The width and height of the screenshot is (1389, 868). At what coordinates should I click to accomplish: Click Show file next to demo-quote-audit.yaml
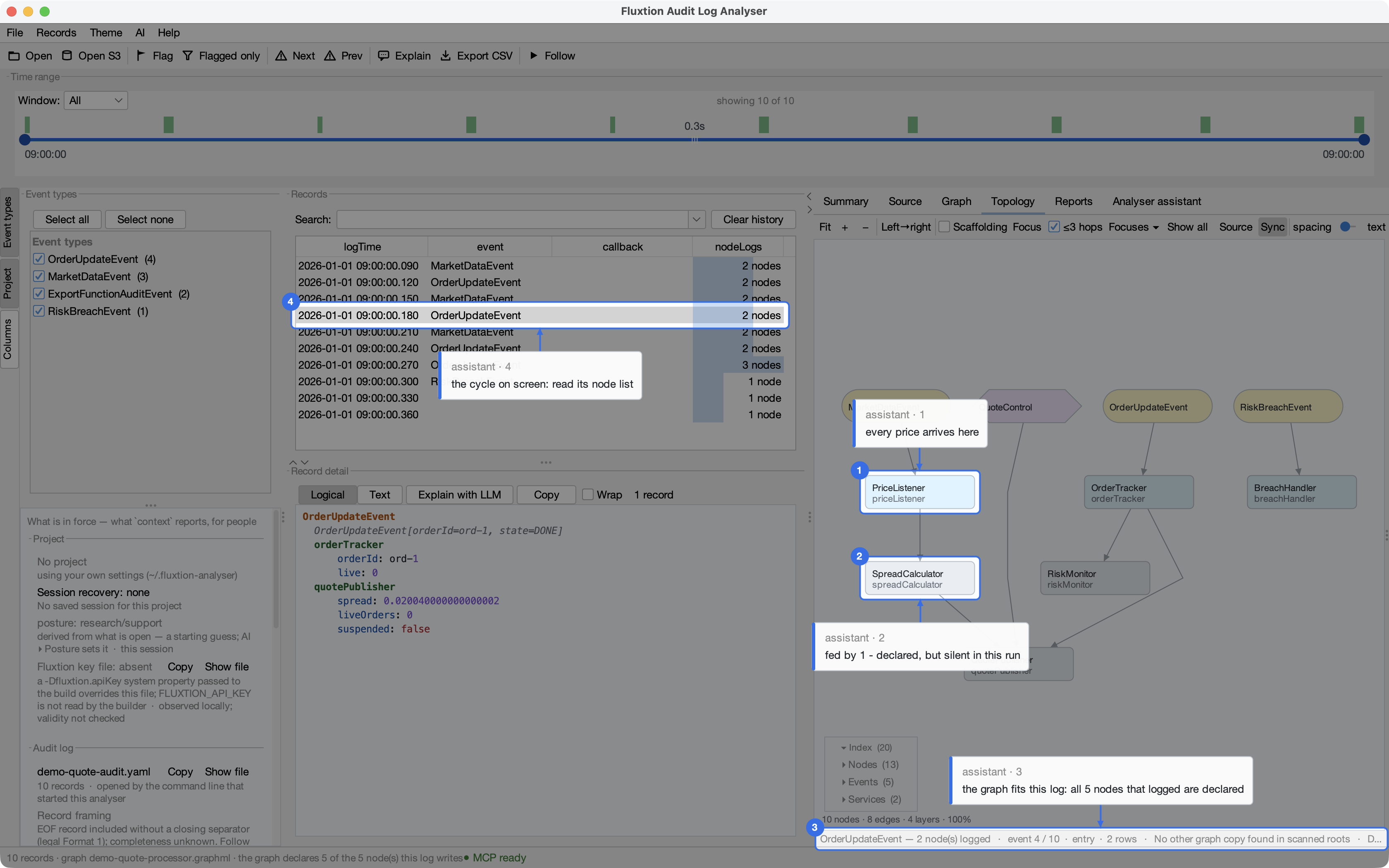tap(227, 772)
